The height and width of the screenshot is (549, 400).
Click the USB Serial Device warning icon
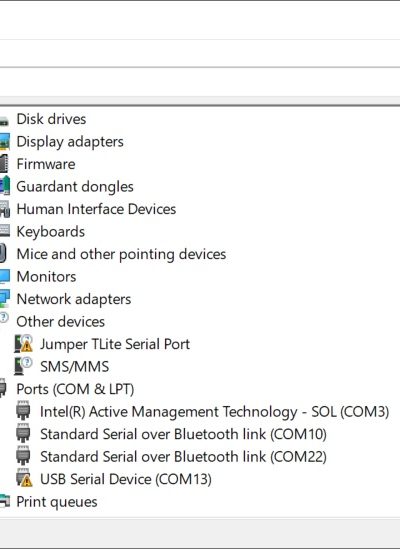(x=24, y=479)
